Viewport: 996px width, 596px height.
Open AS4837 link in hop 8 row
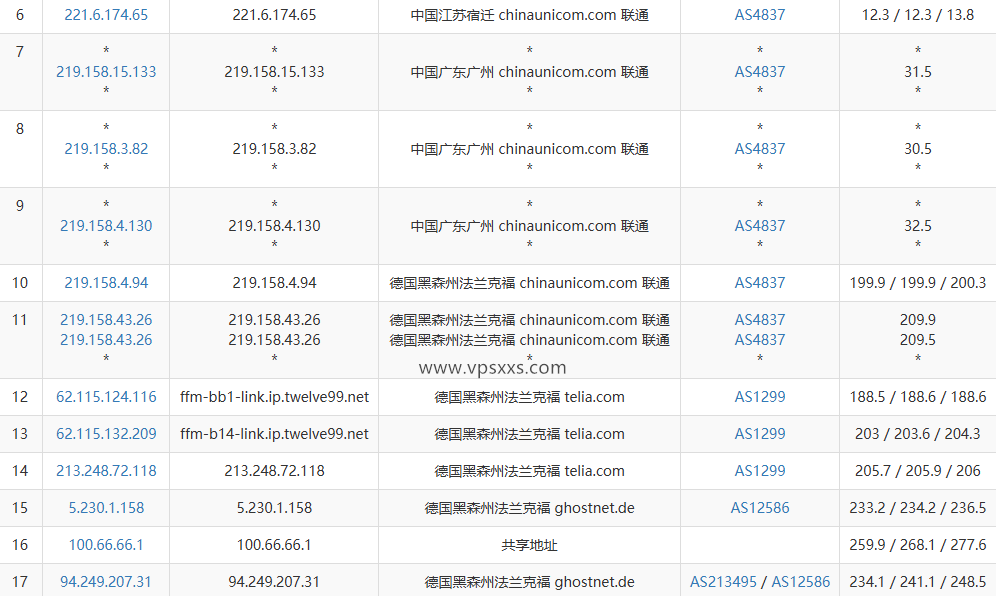[760, 149]
